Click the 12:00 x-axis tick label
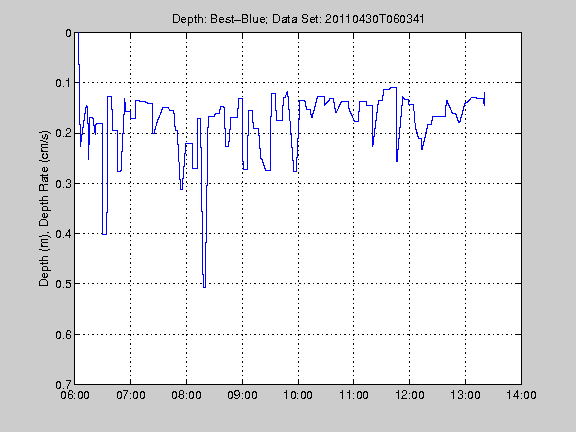 point(410,395)
